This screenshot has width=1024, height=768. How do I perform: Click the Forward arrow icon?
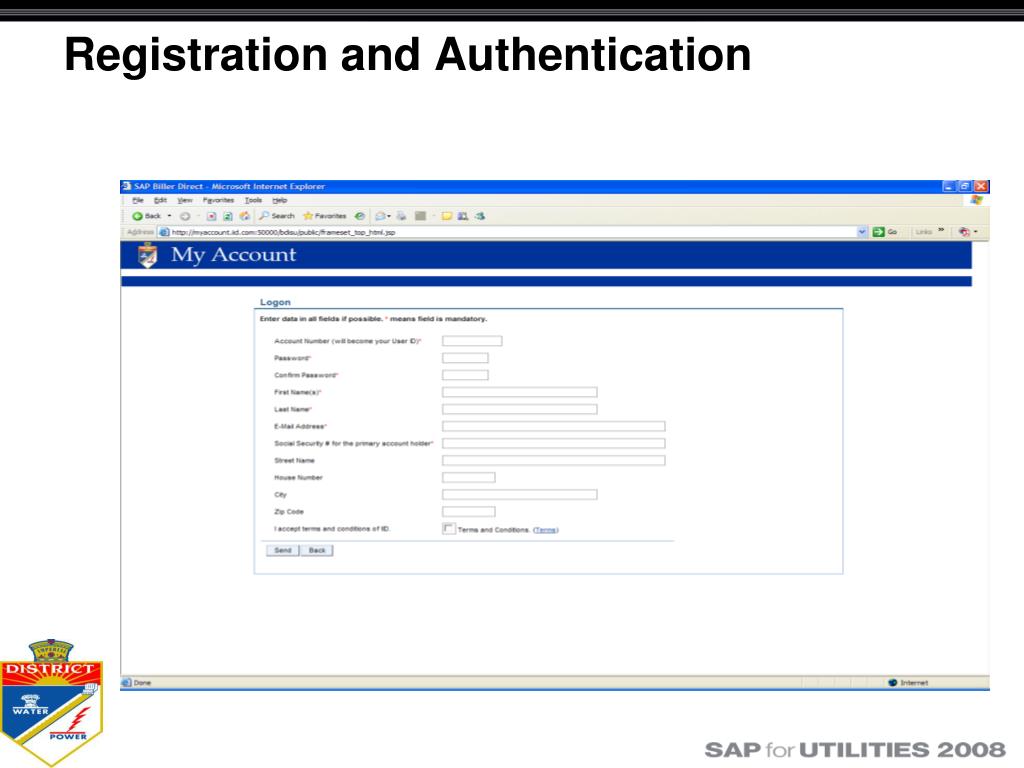point(185,216)
